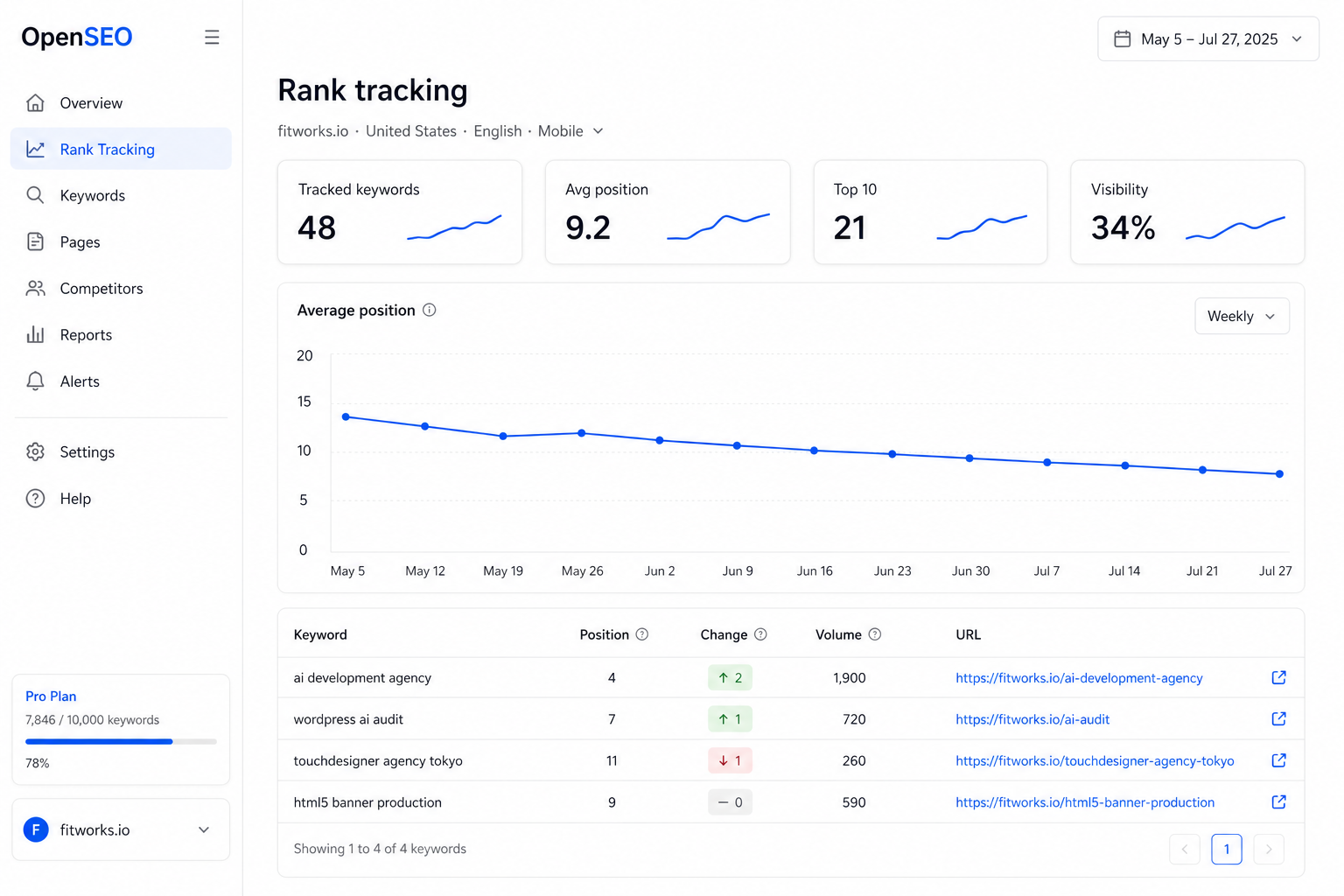
Task: Click info icon beside Average position title
Action: coord(430,310)
